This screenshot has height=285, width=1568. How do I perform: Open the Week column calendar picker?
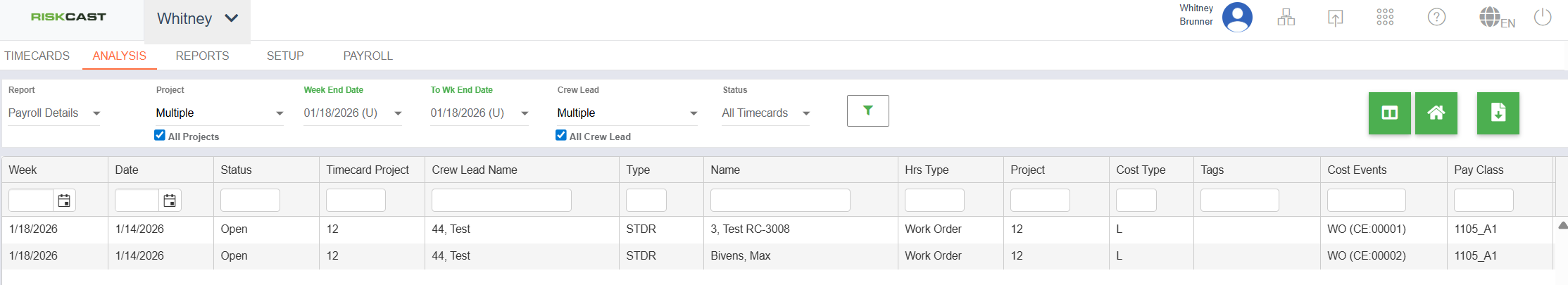64,201
